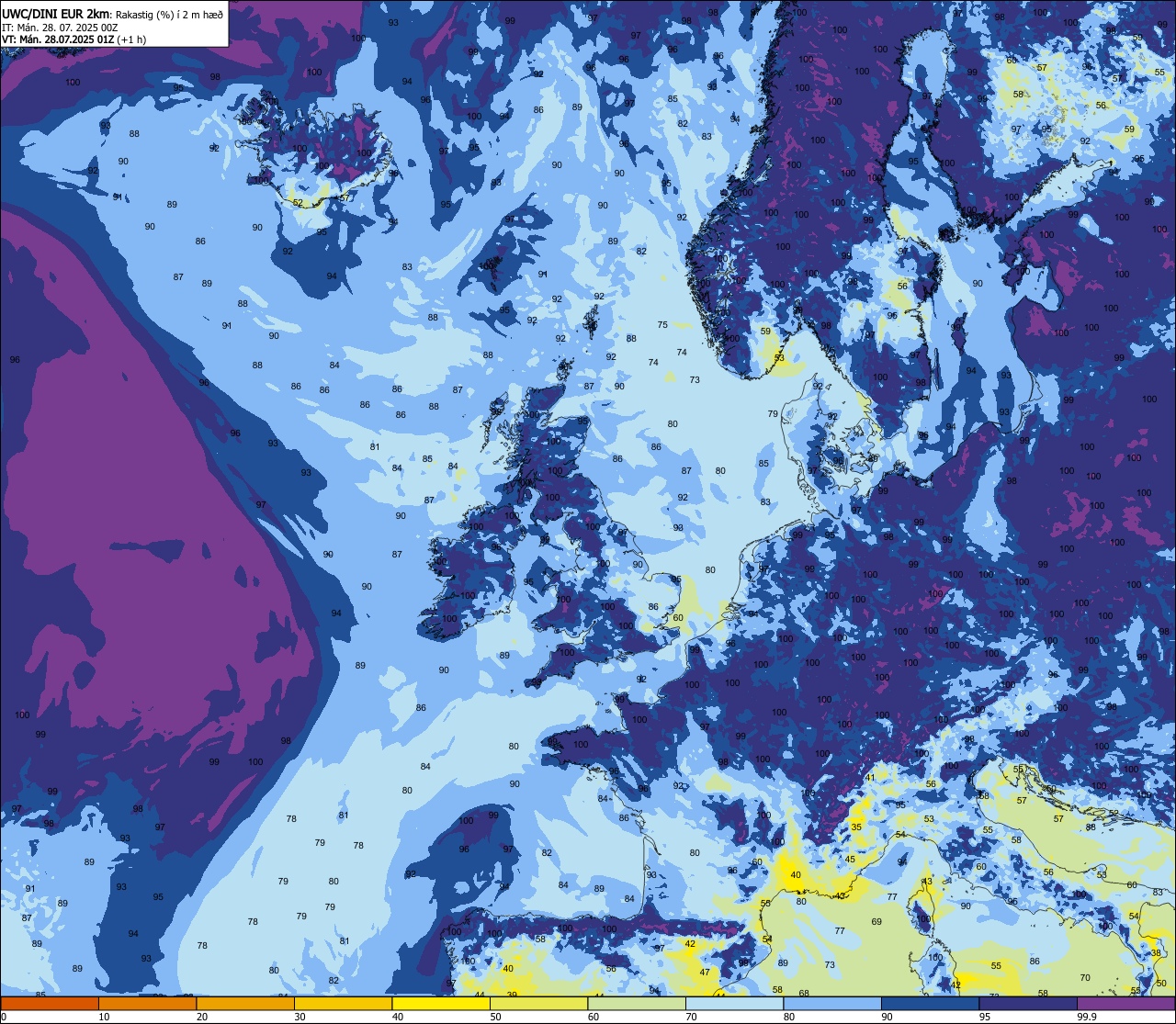Viewport: 1176px width, 1024px height.
Task: Click the 0–10 dark orange legend swatch
Action: [x=50, y=1004]
